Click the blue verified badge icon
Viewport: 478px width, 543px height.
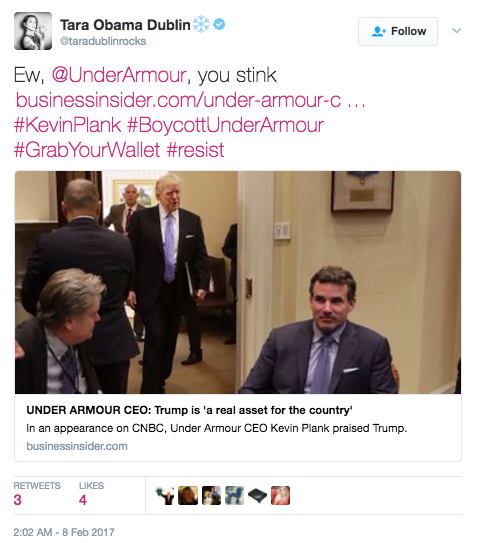click(219, 24)
